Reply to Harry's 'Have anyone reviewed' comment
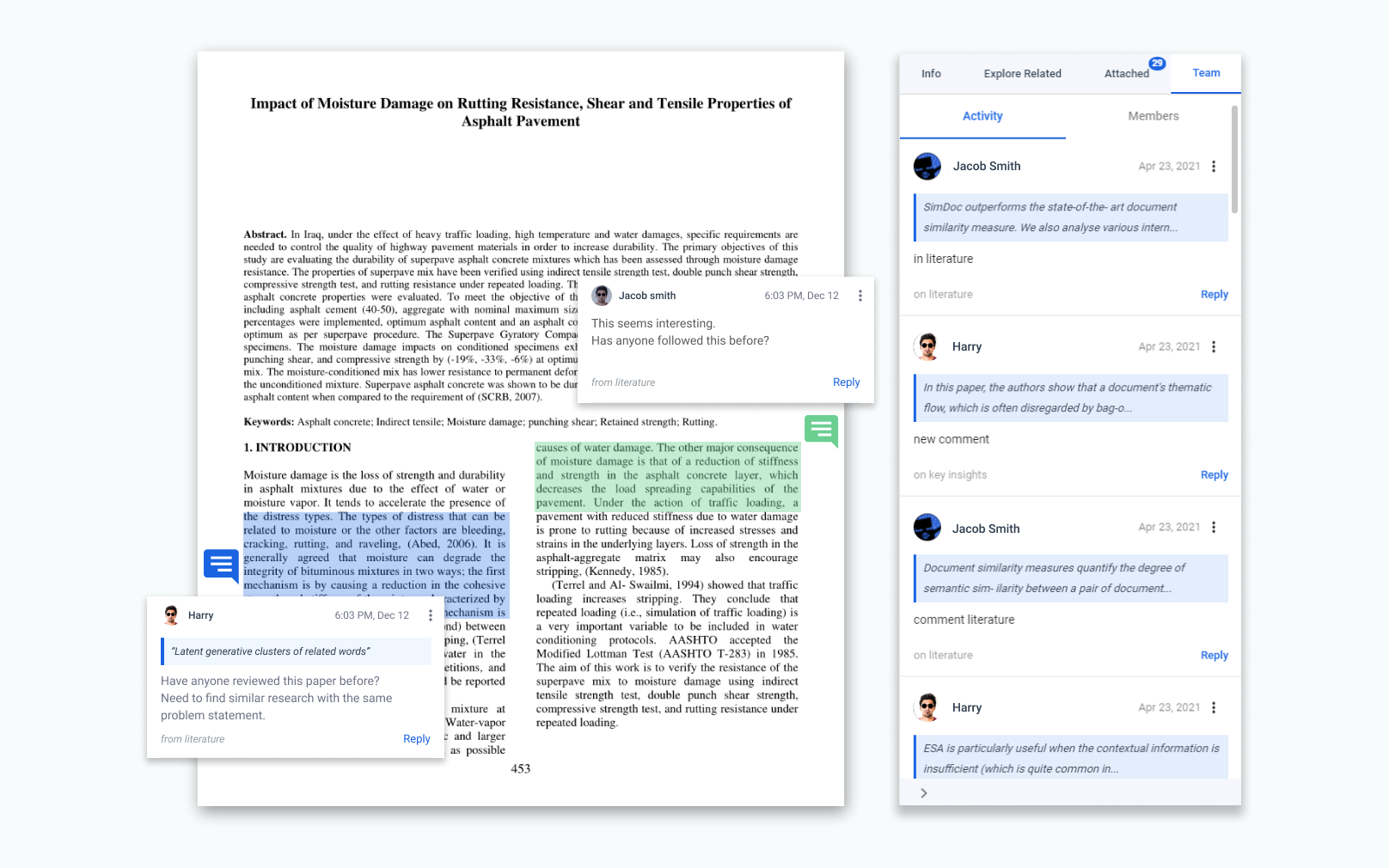The width and height of the screenshot is (1389, 868). point(416,739)
